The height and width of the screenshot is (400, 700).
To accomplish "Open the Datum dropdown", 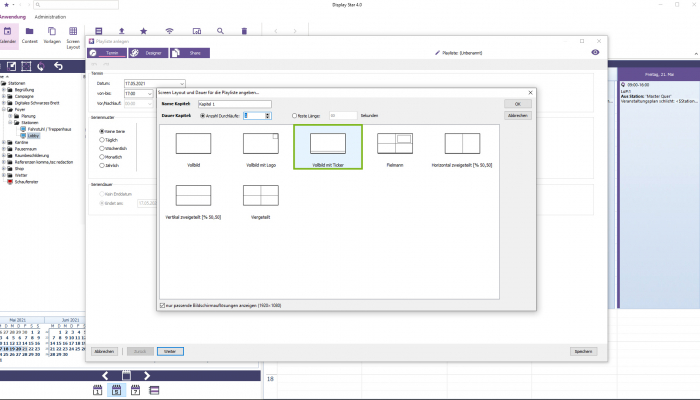I will point(180,83).
